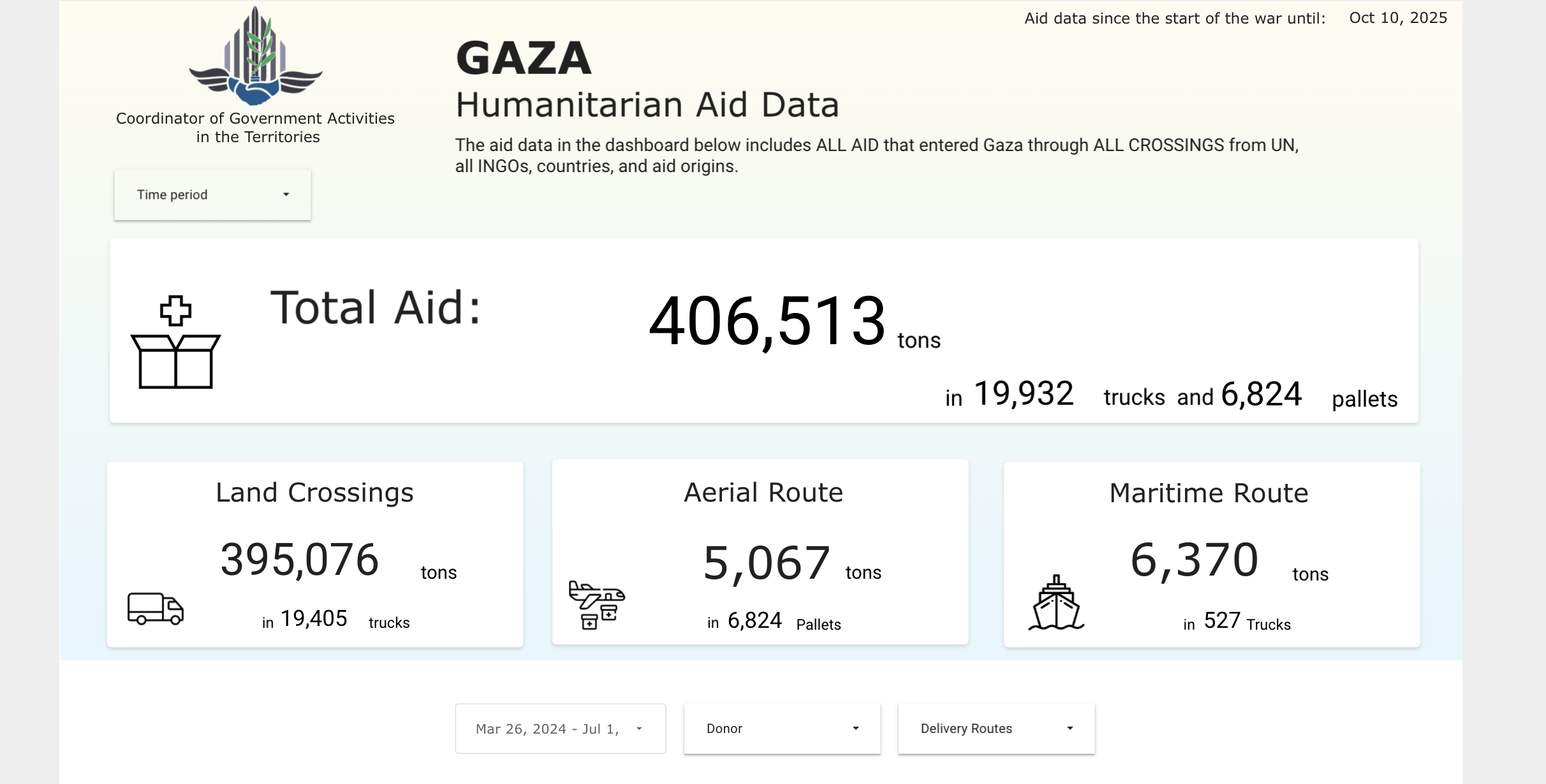Select the Maritime Route card heading
The width and height of the screenshot is (1546, 784).
tap(1209, 493)
